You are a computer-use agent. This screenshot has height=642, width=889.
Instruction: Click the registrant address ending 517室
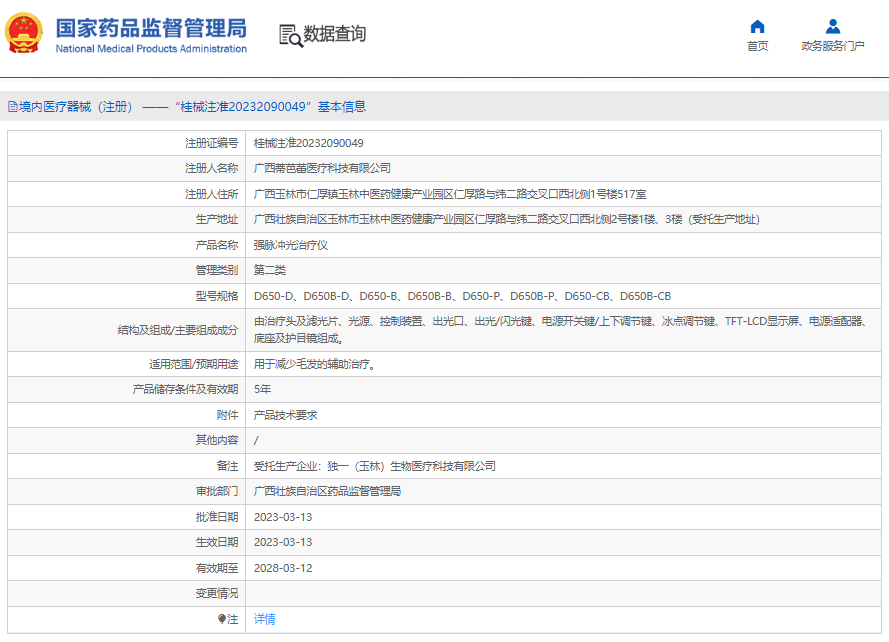click(450, 194)
